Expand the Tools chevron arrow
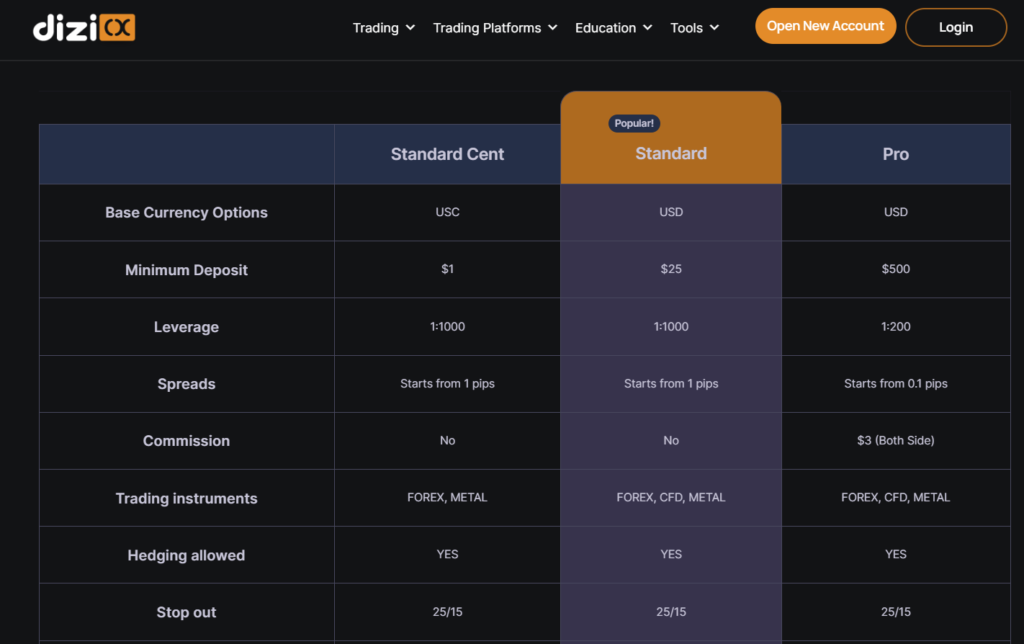Image resolution: width=1024 pixels, height=644 pixels. (x=714, y=27)
